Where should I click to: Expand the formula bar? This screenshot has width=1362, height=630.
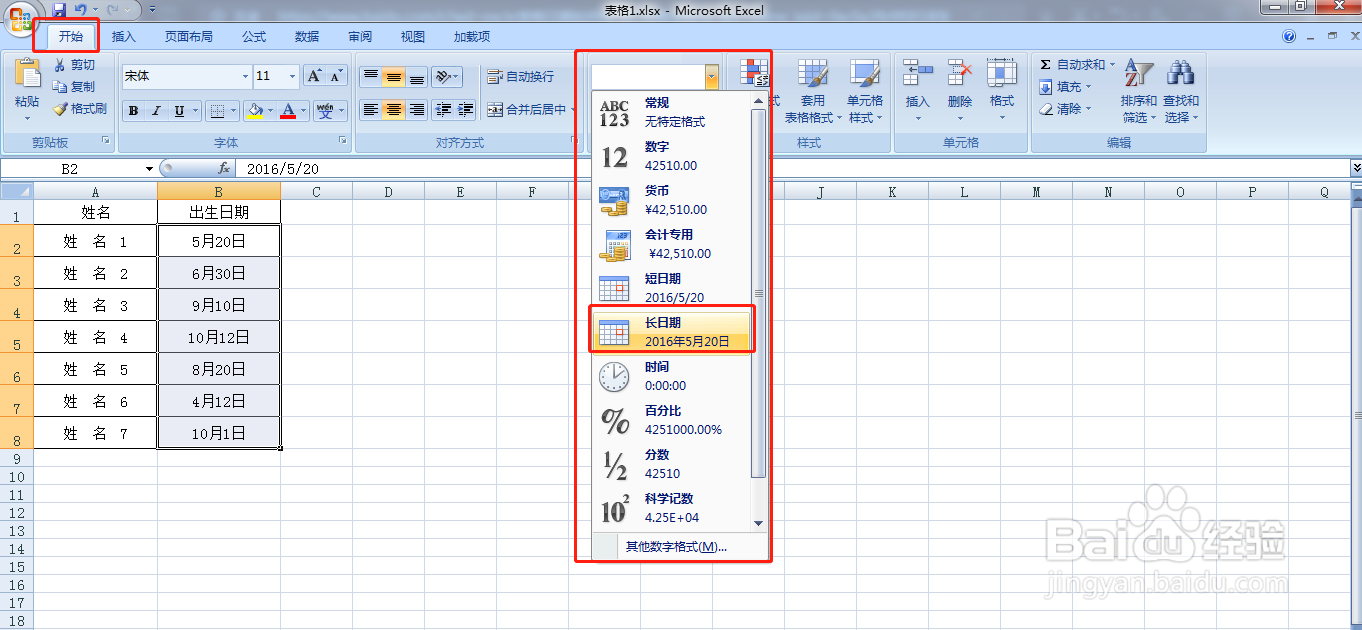click(x=1356, y=168)
